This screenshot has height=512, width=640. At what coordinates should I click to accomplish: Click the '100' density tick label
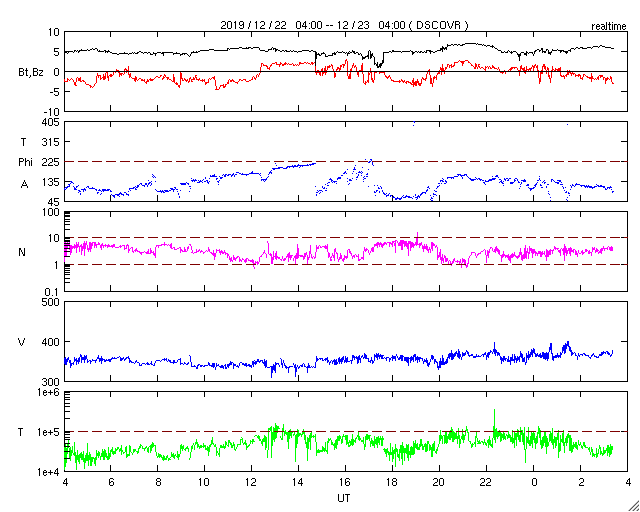coord(51,212)
